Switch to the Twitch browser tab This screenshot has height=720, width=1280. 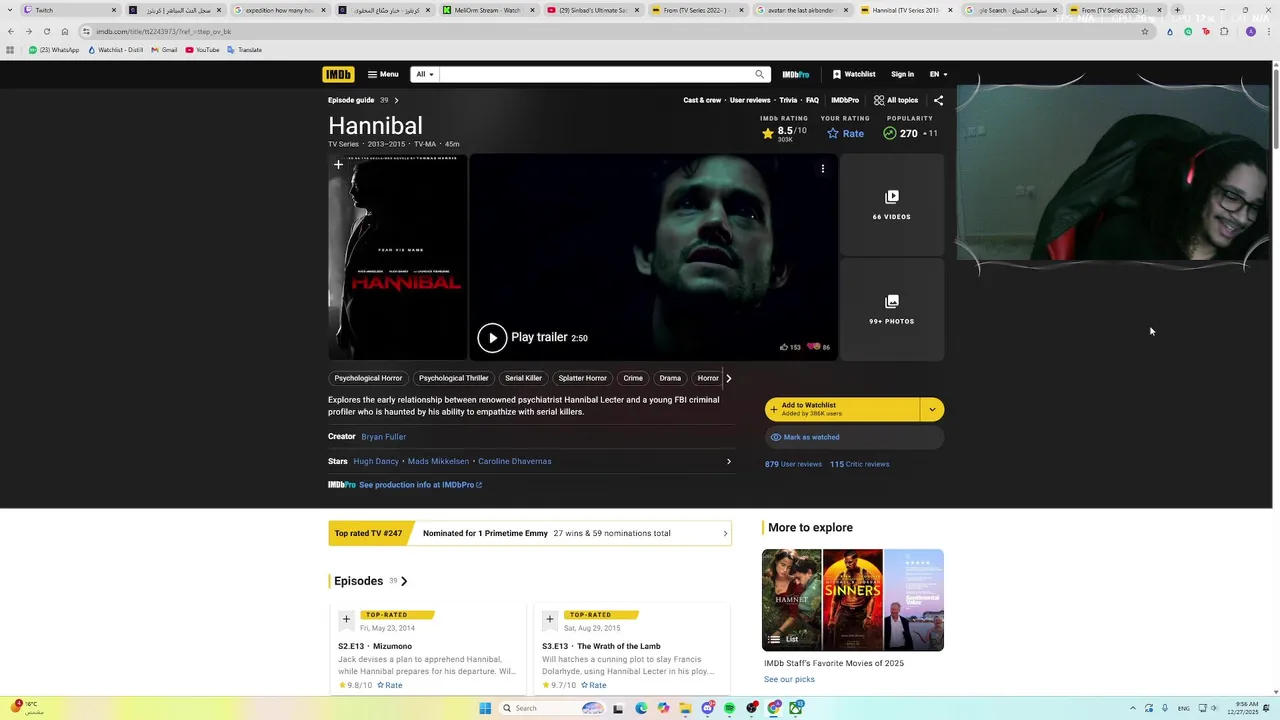click(x=68, y=10)
